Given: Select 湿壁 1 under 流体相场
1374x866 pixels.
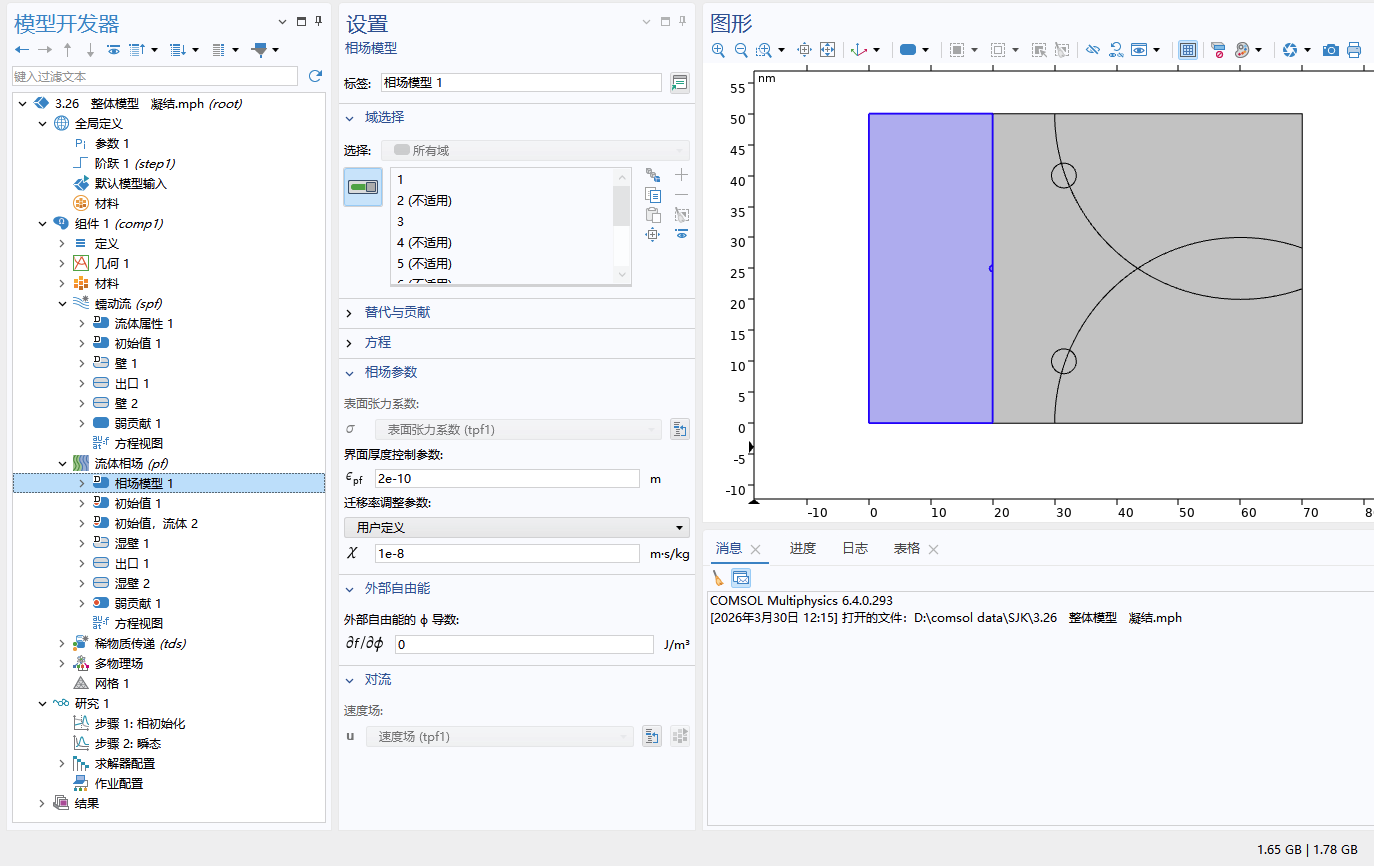Looking at the screenshot, I should point(132,543).
